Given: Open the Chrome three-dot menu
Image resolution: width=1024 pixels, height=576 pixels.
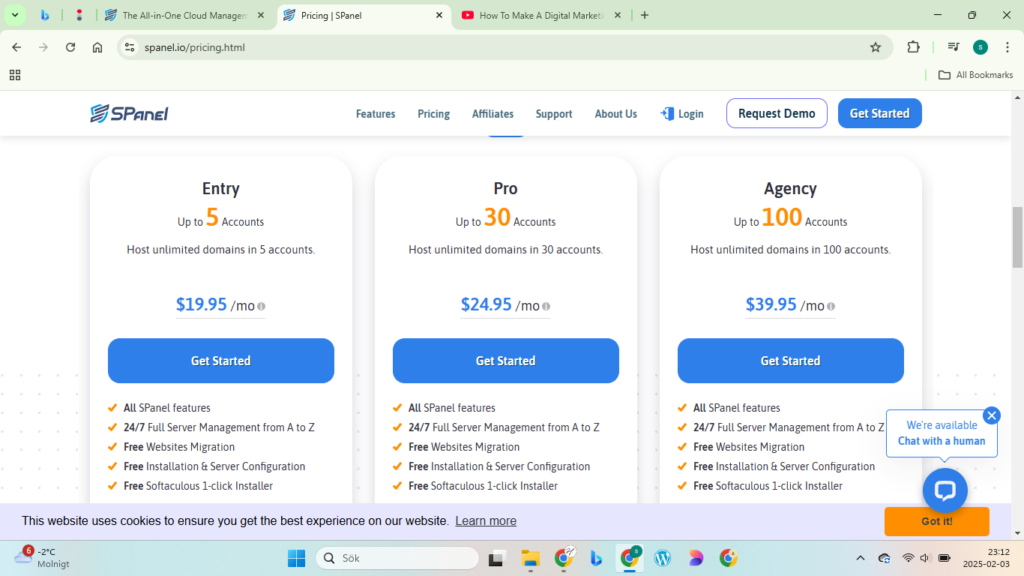Looking at the screenshot, I should [x=1008, y=47].
